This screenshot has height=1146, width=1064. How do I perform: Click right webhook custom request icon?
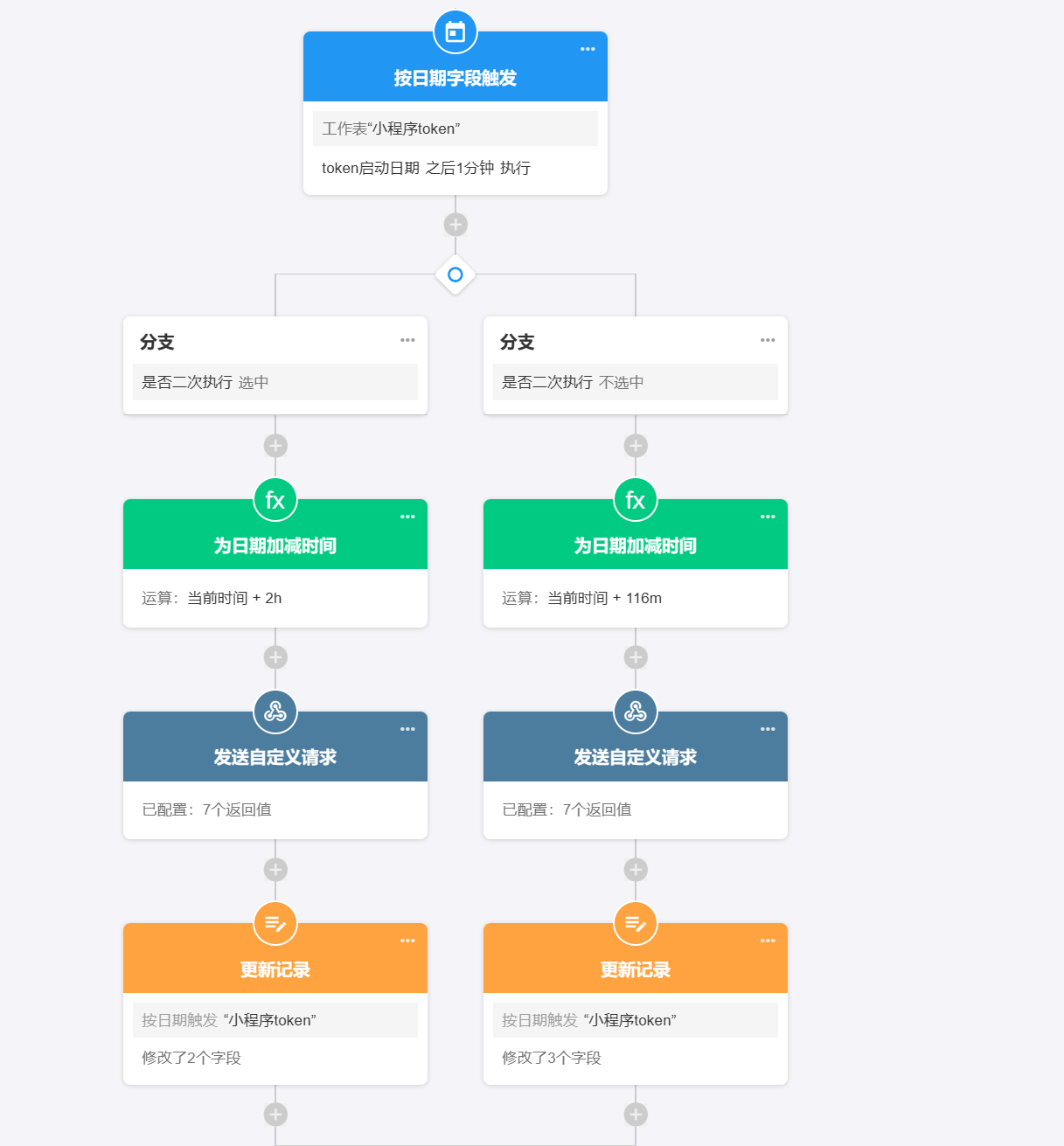tap(636, 712)
